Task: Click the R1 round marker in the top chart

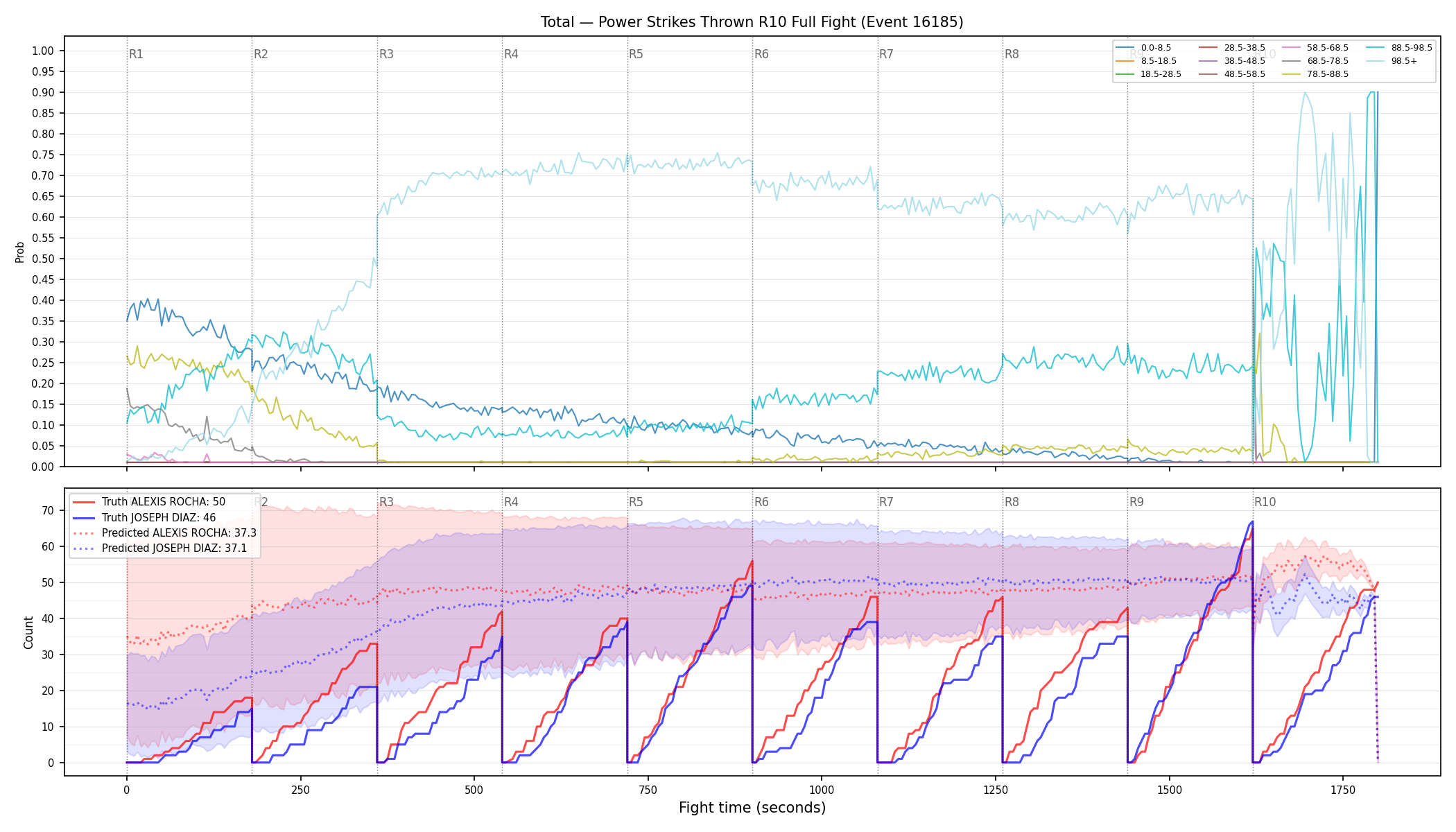Action: (136, 54)
